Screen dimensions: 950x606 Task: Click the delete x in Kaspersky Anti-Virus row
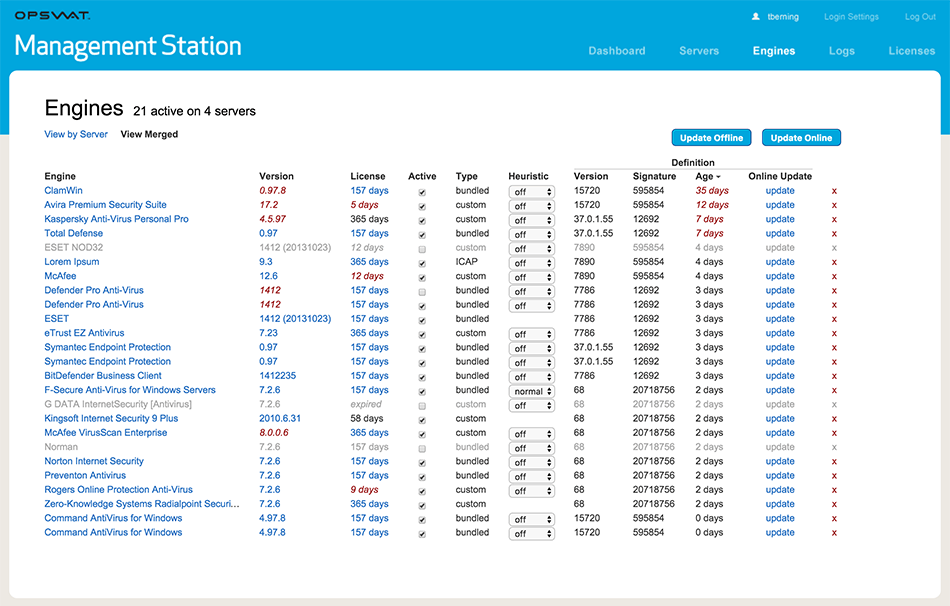pos(834,220)
